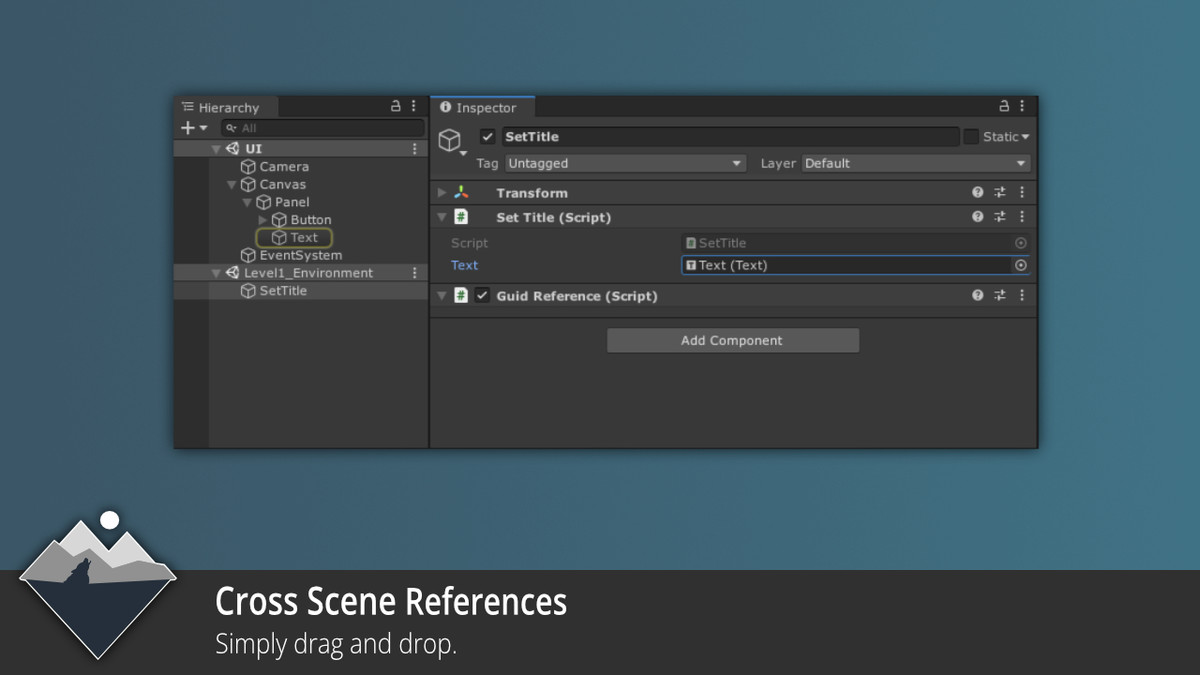Image resolution: width=1200 pixels, height=675 pixels.
Task: Select the EventSystem object in Hierarchy
Action: click(x=296, y=255)
